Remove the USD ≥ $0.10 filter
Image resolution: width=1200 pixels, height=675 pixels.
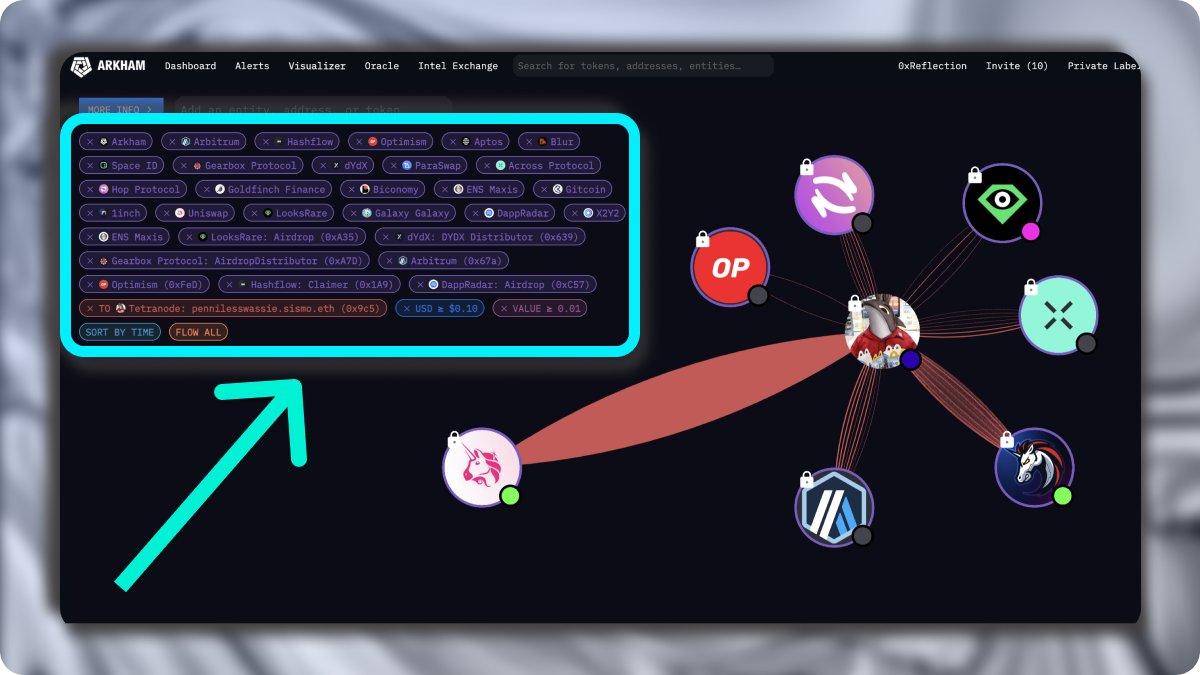click(405, 309)
